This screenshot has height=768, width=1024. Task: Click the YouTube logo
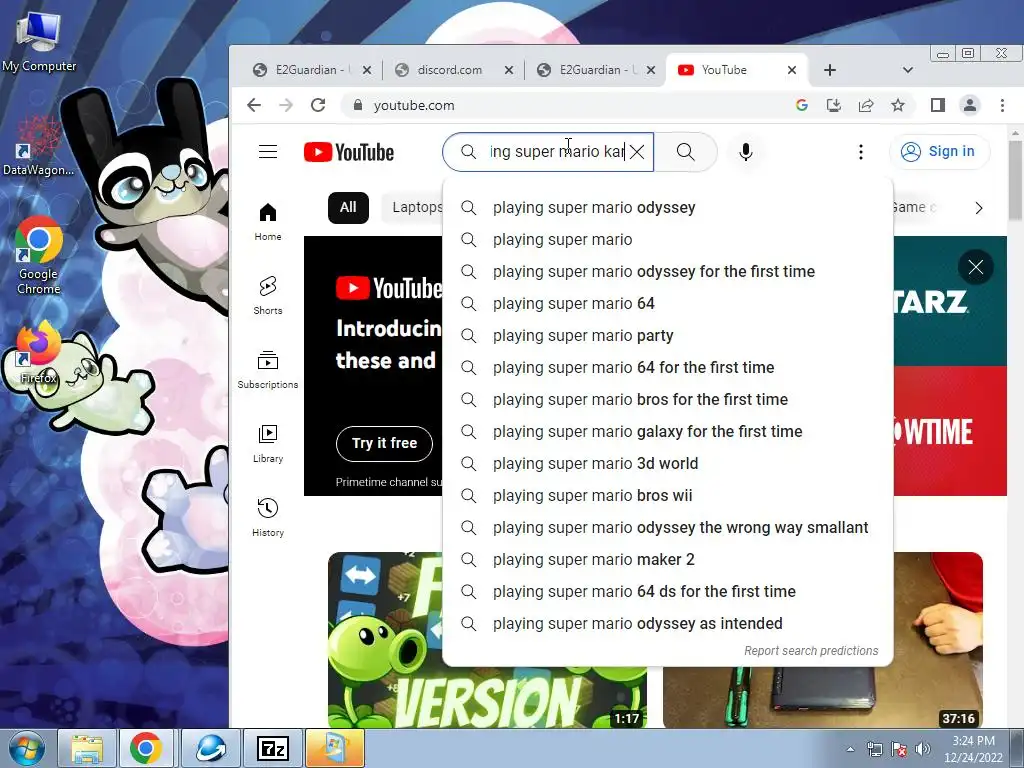coord(349,152)
